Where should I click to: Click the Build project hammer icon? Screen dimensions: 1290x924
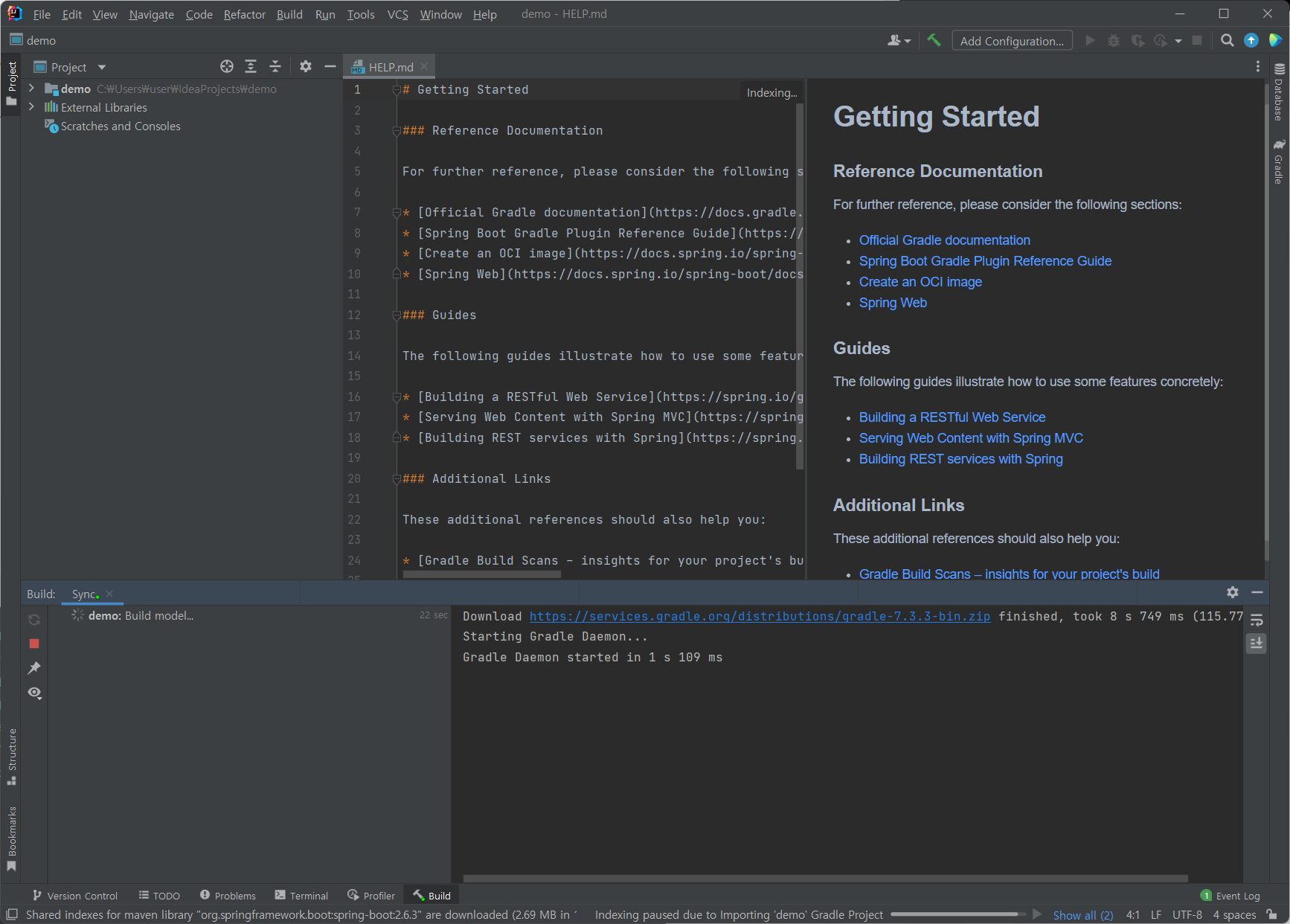pos(934,40)
